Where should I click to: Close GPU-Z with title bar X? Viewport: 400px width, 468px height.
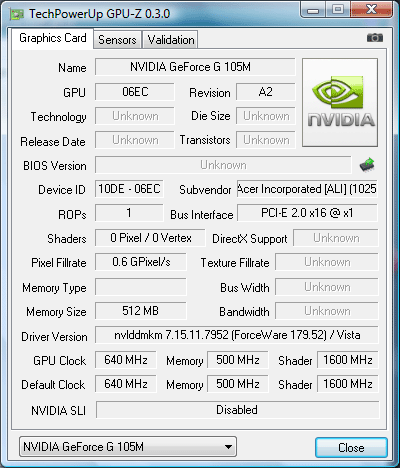(x=371, y=10)
